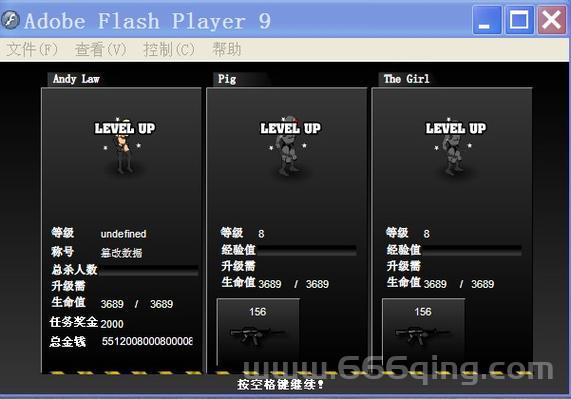Minimize the Flash Player window
The width and height of the screenshot is (571, 399).
[487, 20]
